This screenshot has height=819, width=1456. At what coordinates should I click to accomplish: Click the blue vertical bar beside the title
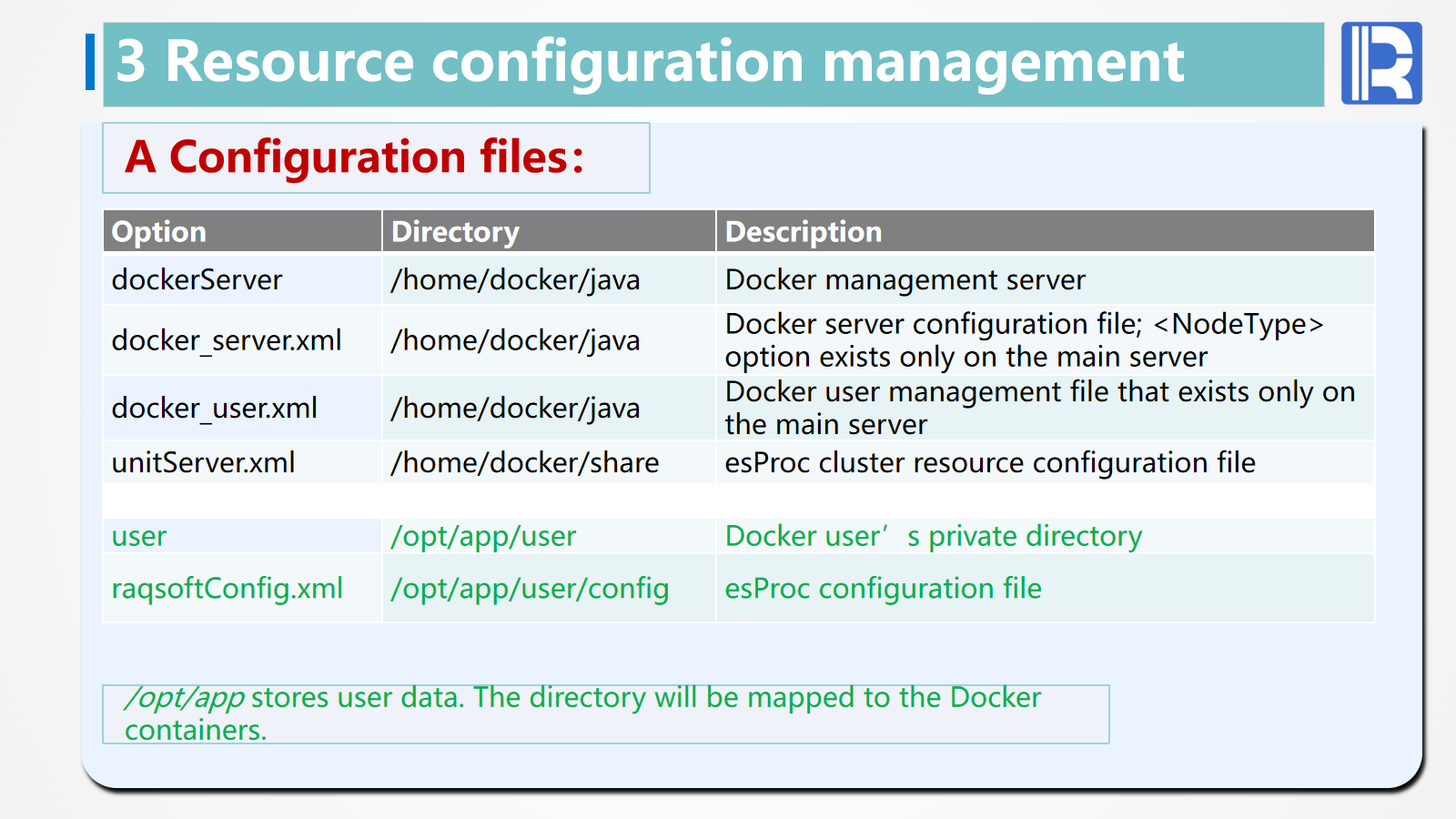click(x=90, y=62)
